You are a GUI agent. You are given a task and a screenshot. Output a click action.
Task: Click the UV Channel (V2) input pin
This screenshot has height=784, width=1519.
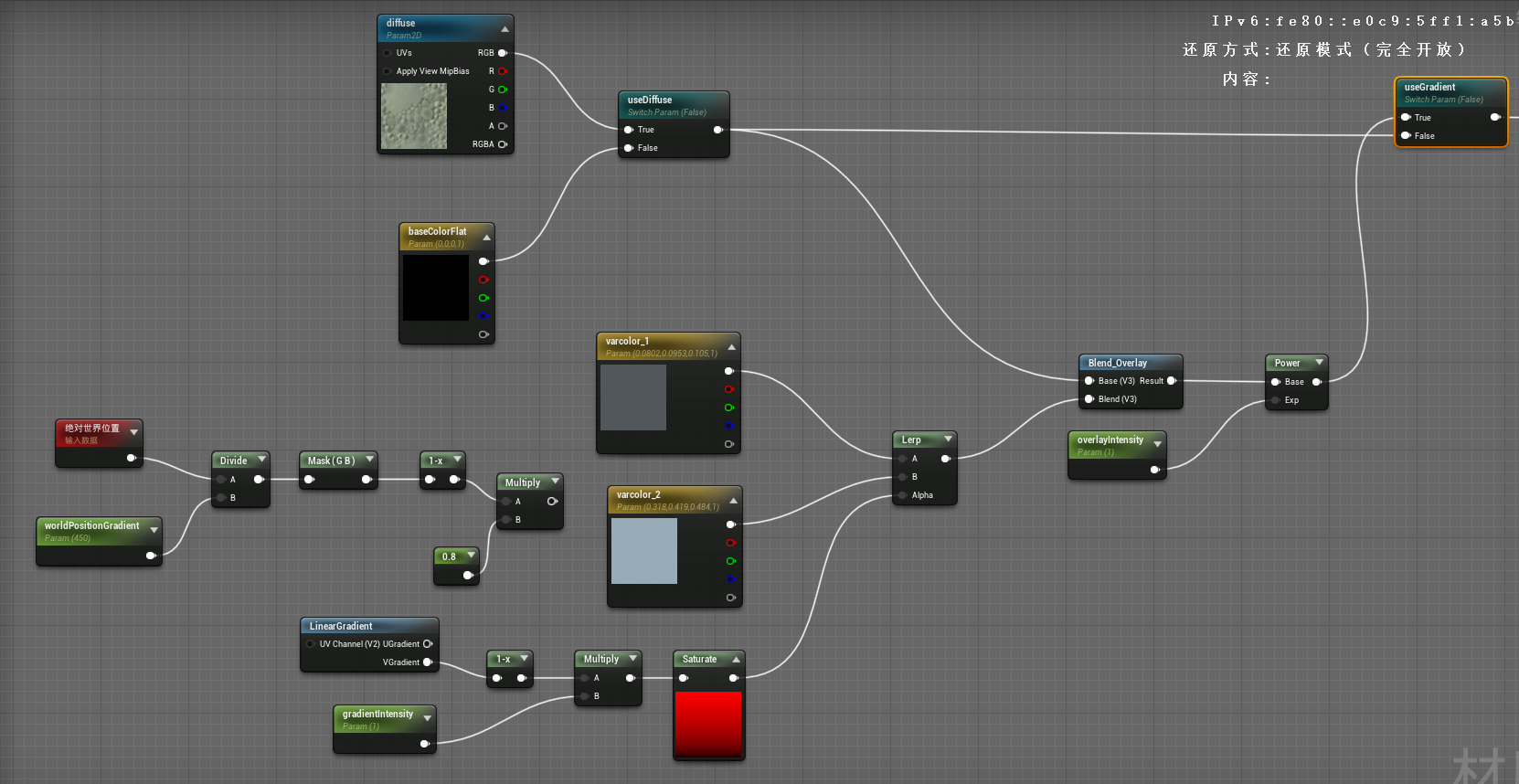coord(311,644)
